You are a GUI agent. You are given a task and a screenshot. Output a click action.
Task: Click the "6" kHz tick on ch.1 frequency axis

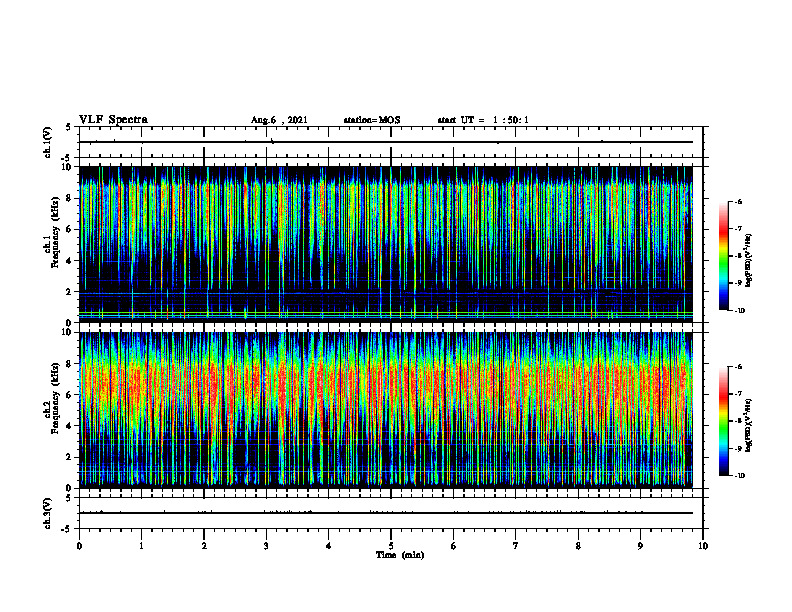click(x=70, y=229)
